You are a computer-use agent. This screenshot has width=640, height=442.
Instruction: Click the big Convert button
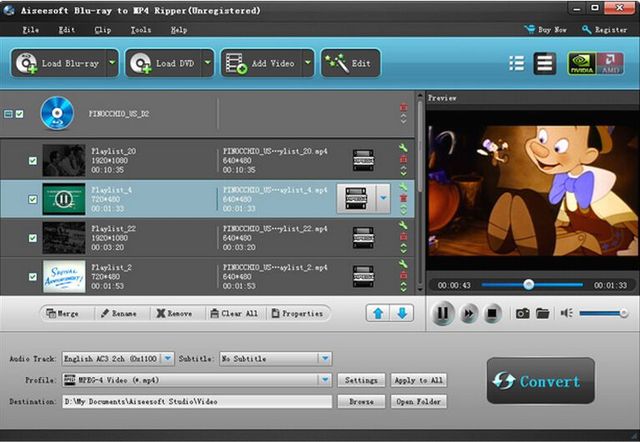point(540,381)
